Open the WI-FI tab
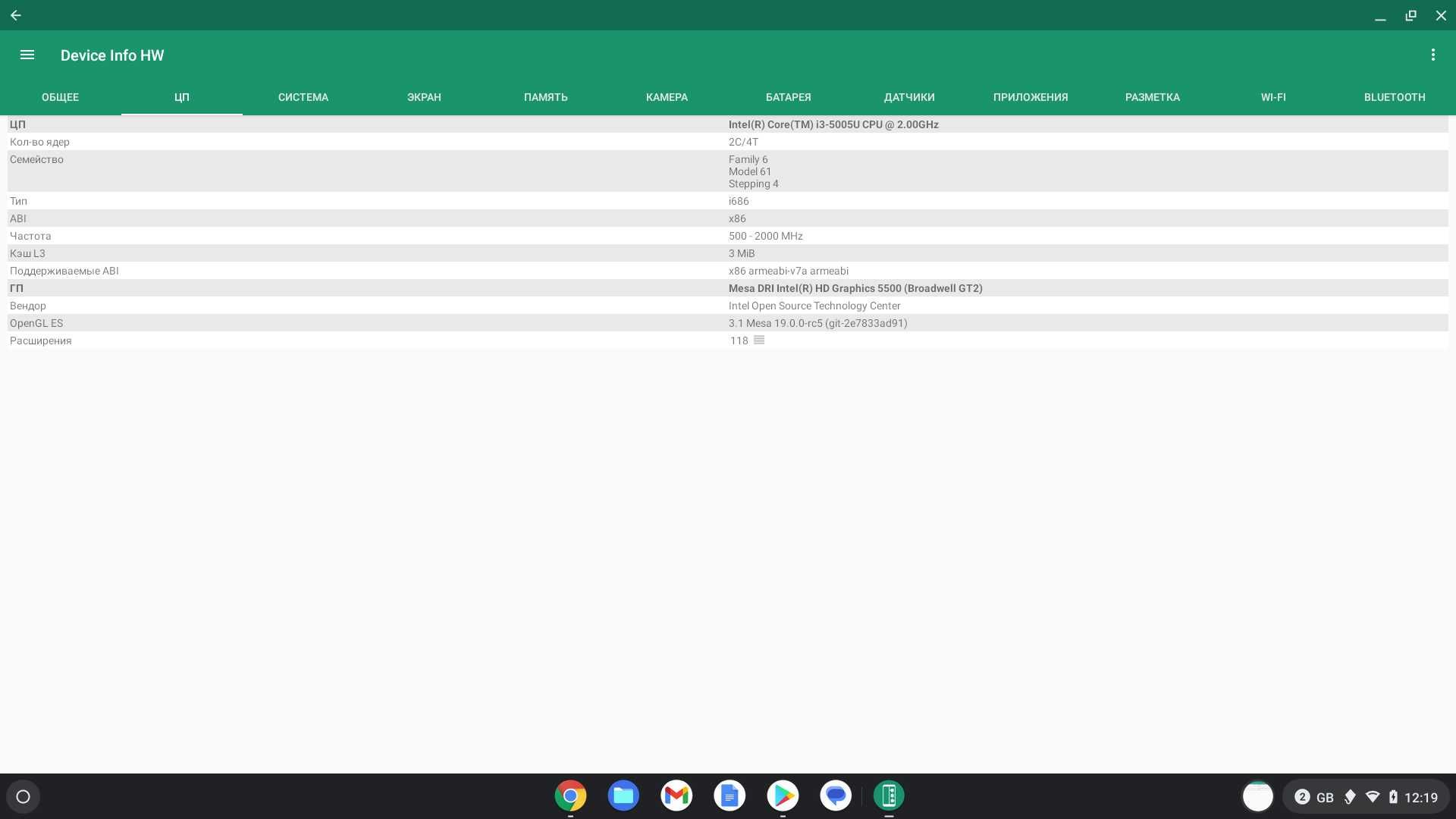This screenshot has width=1456, height=819. (1274, 97)
